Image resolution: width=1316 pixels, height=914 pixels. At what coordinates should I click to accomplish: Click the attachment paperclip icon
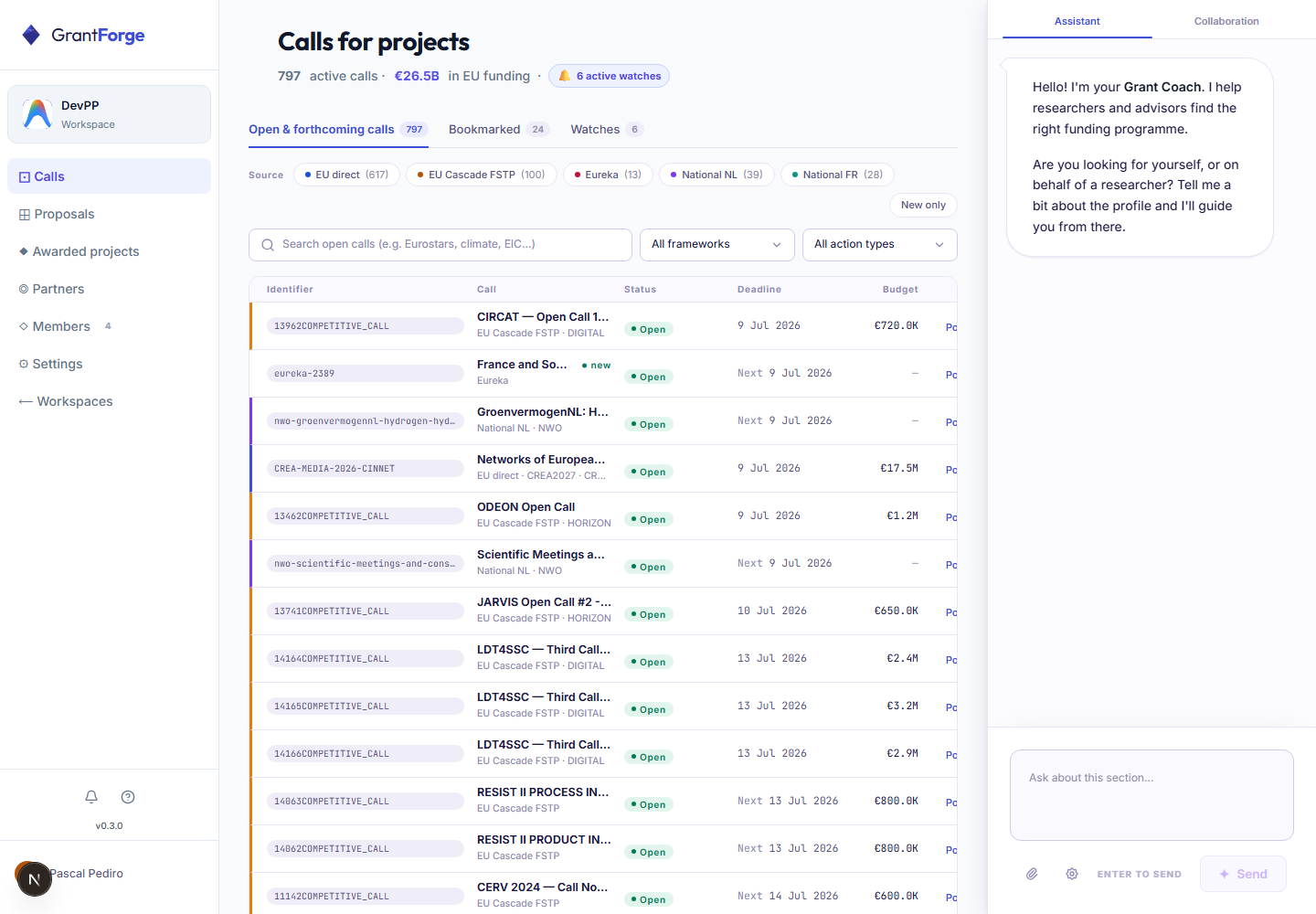coord(1032,874)
